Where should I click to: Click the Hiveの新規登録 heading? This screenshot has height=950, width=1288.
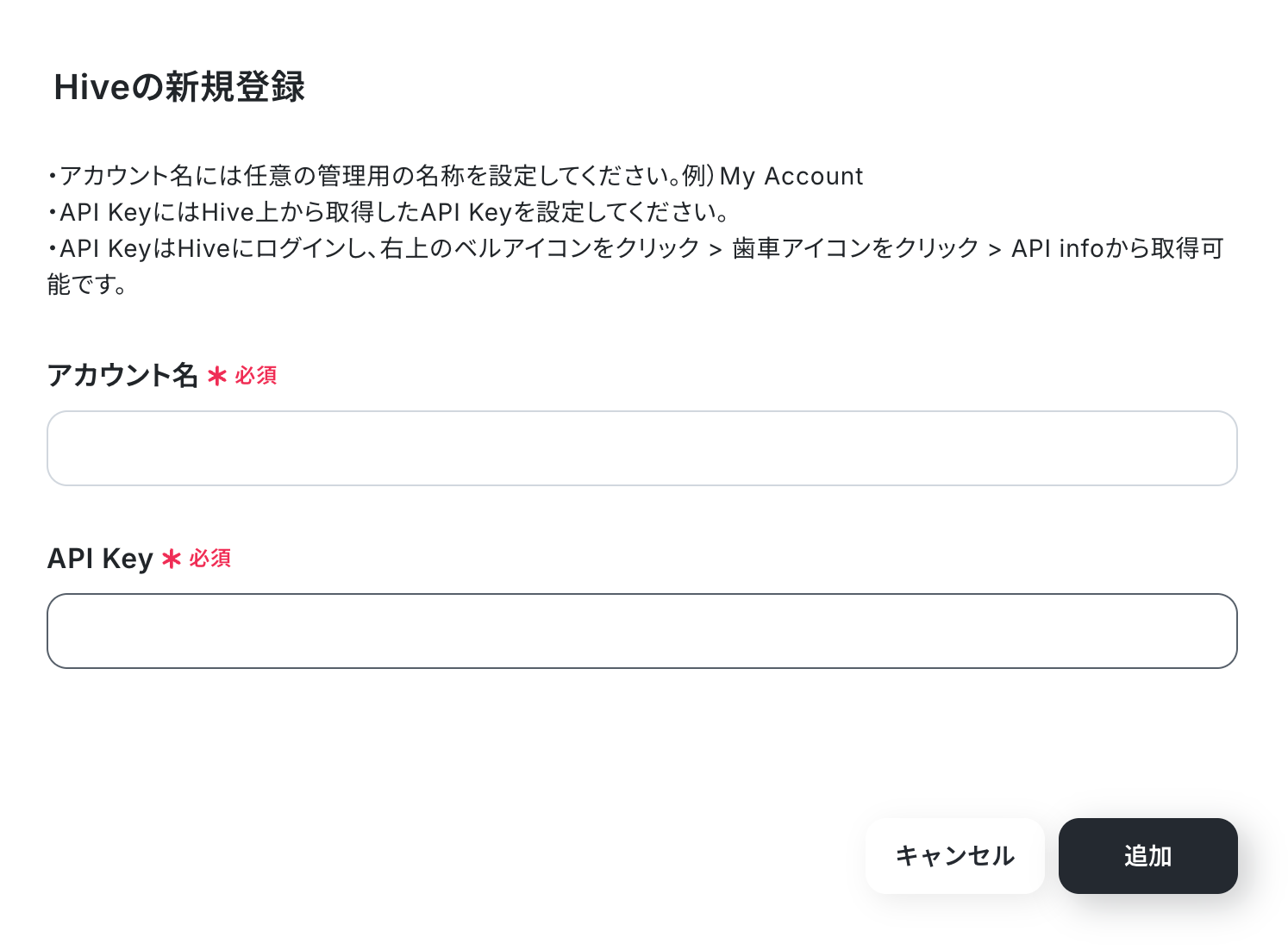179,87
